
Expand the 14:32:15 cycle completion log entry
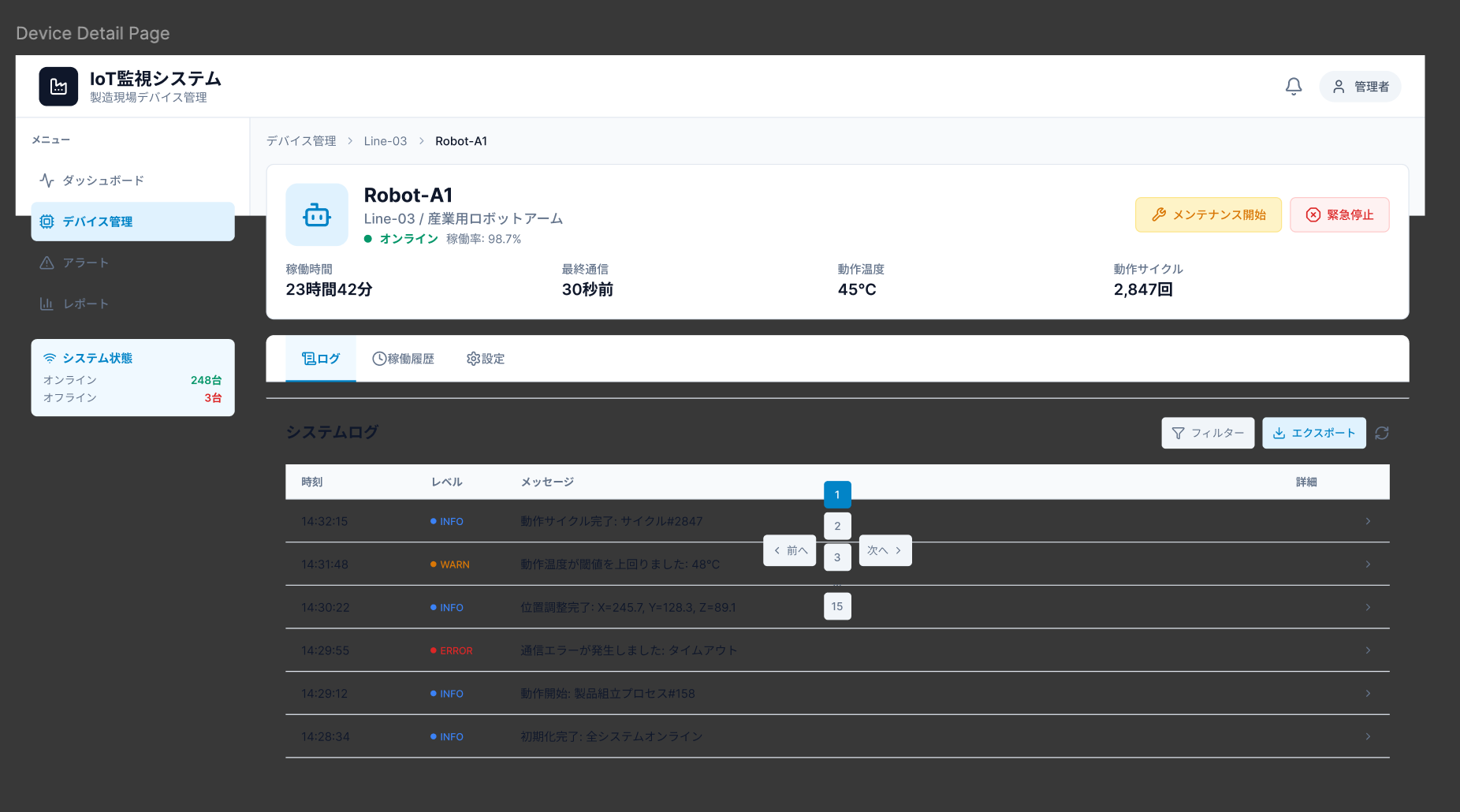click(x=1368, y=521)
